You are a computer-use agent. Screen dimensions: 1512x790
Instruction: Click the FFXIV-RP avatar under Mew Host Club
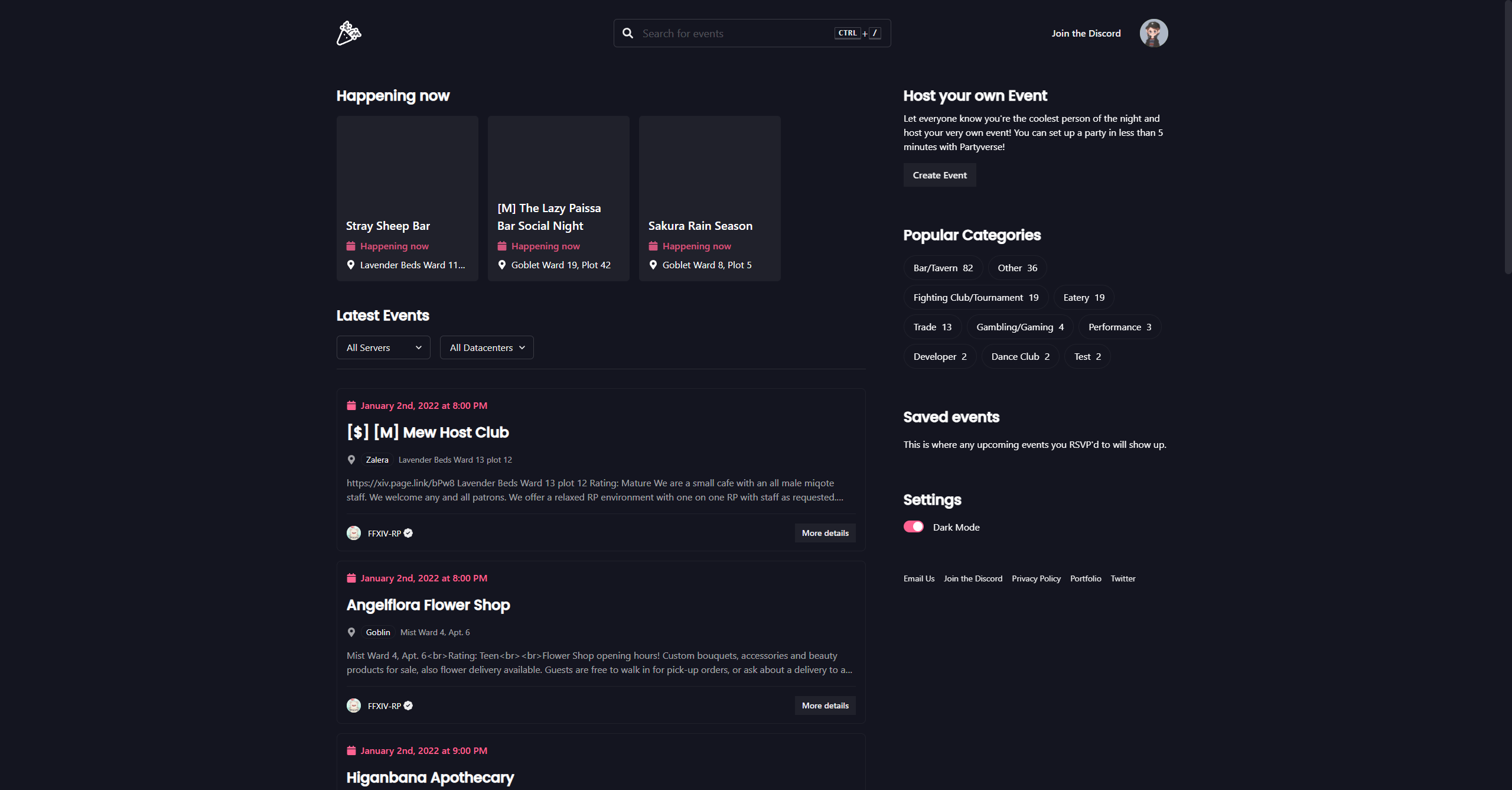(x=354, y=533)
